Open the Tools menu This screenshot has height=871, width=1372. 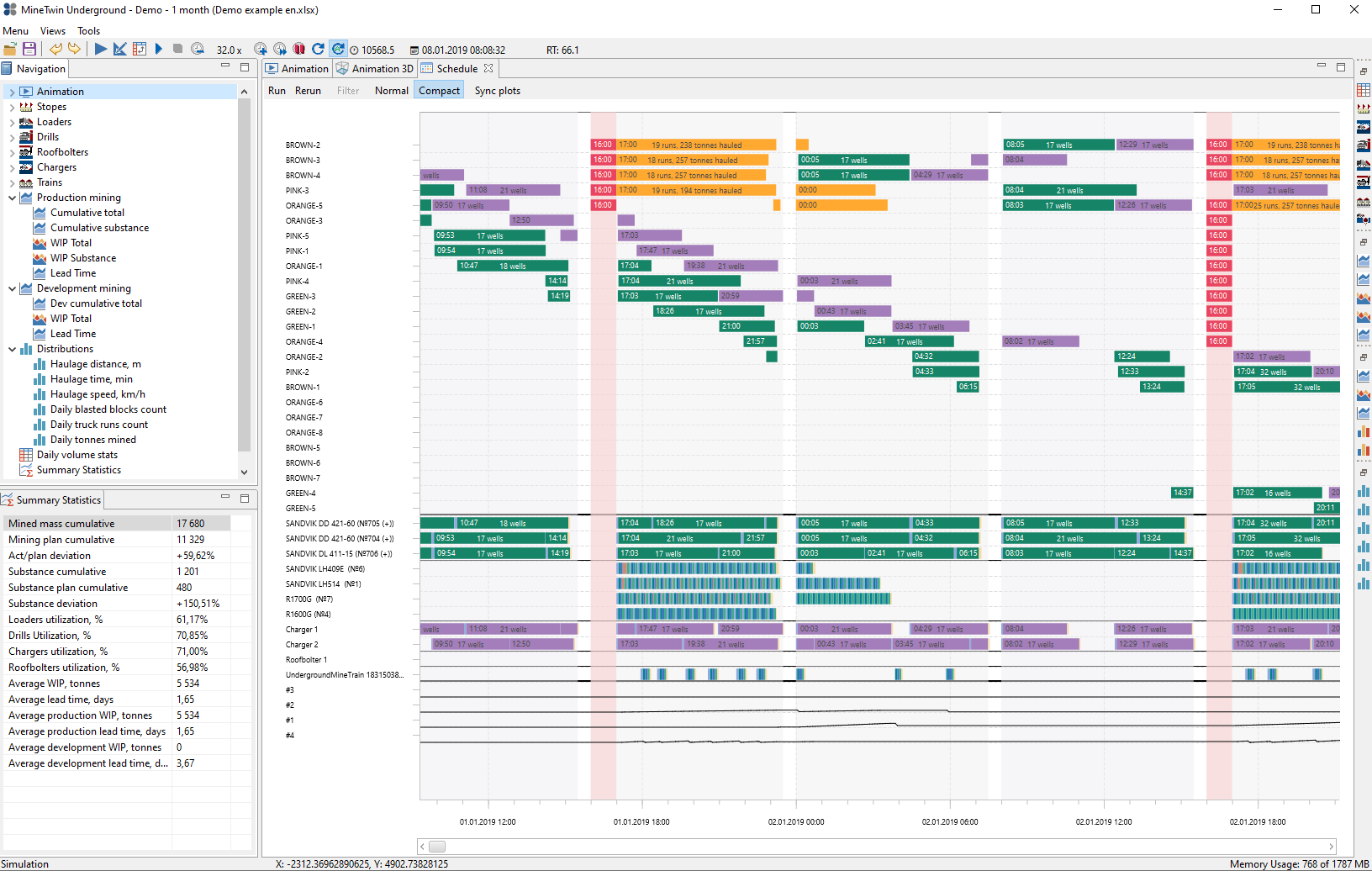tap(88, 31)
